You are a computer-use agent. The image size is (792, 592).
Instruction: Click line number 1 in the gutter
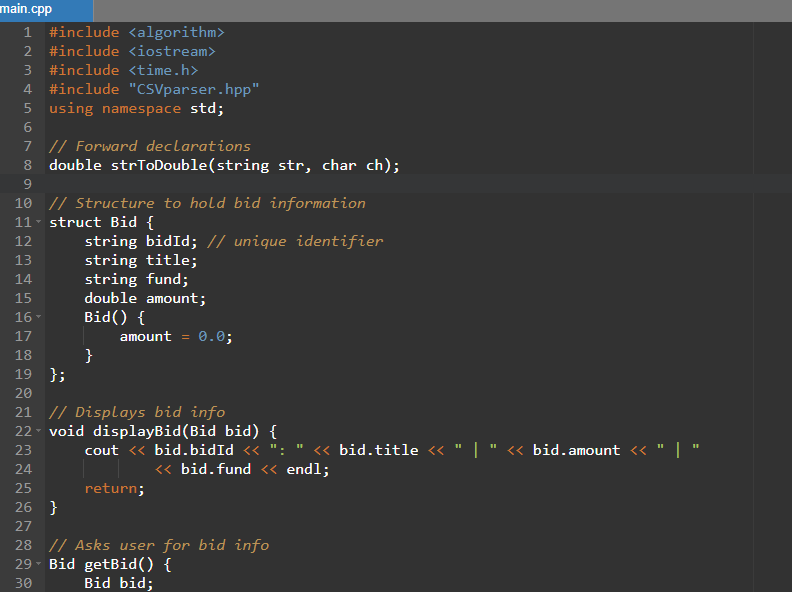pyautogui.click(x=27, y=32)
